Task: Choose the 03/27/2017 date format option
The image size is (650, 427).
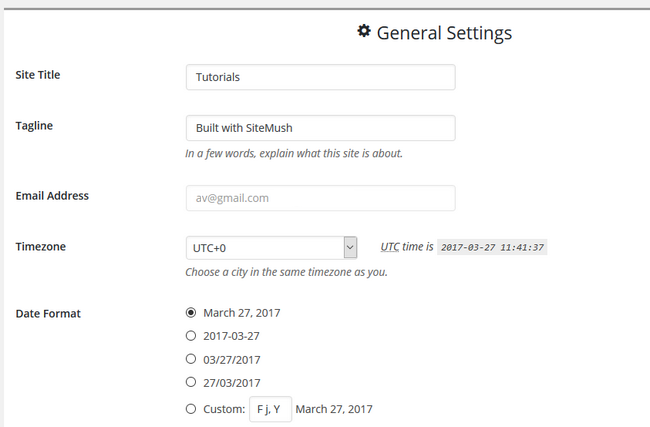Action: point(191,359)
